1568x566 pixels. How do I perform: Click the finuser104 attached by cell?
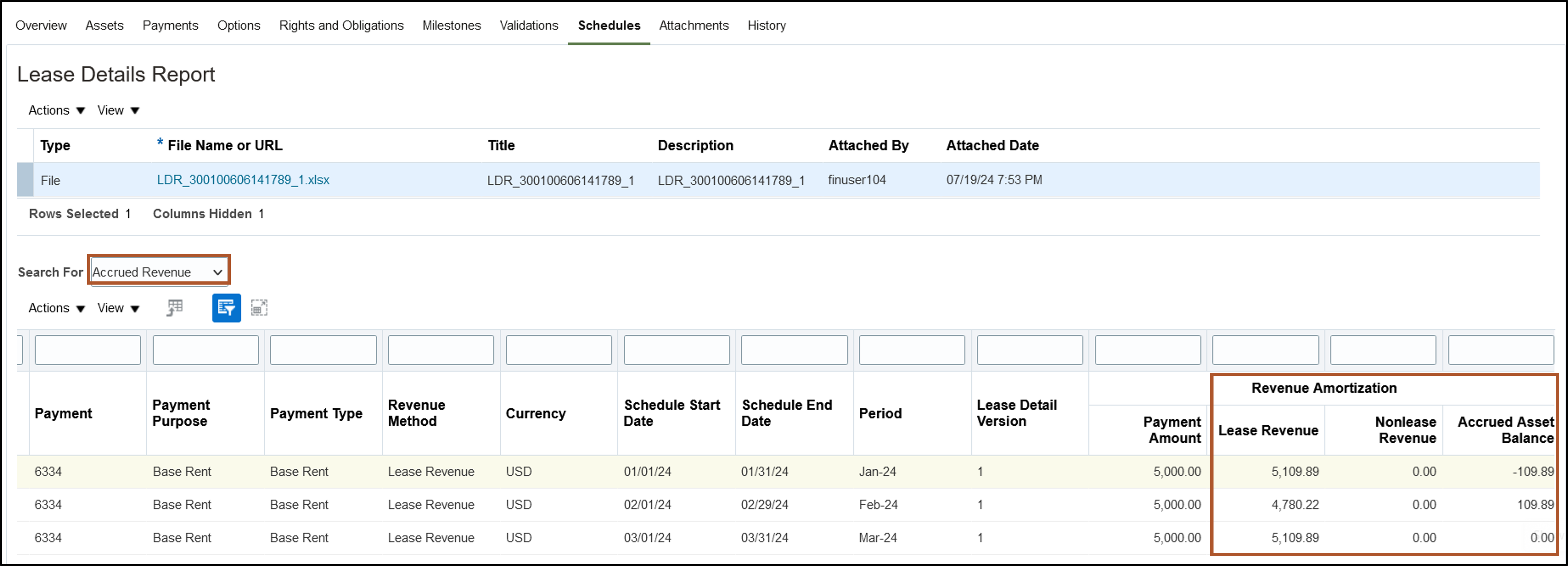pos(857,180)
